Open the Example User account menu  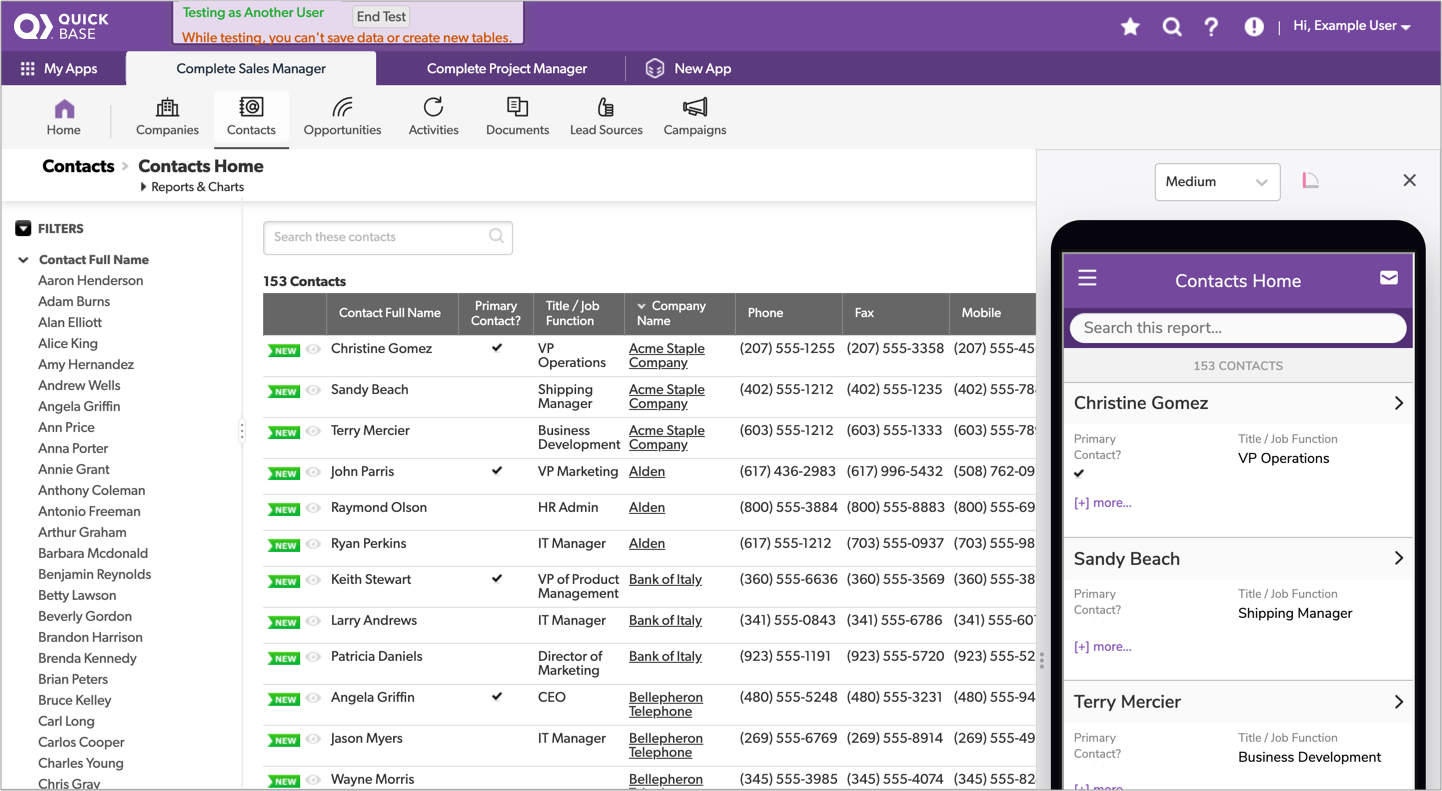tap(1352, 26)
